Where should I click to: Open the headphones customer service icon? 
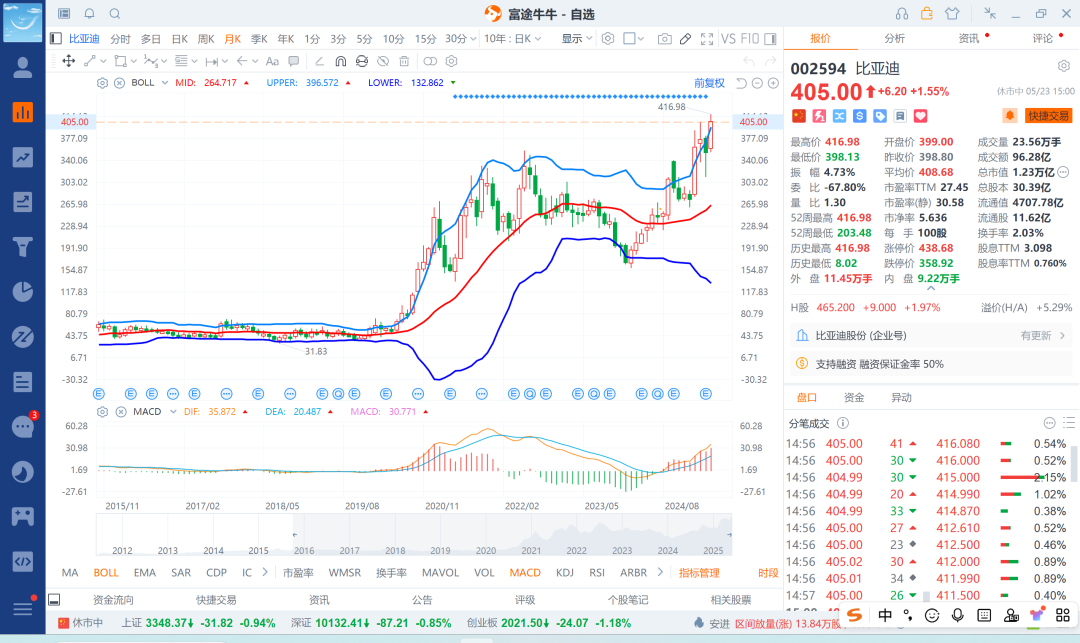(902, 14)
